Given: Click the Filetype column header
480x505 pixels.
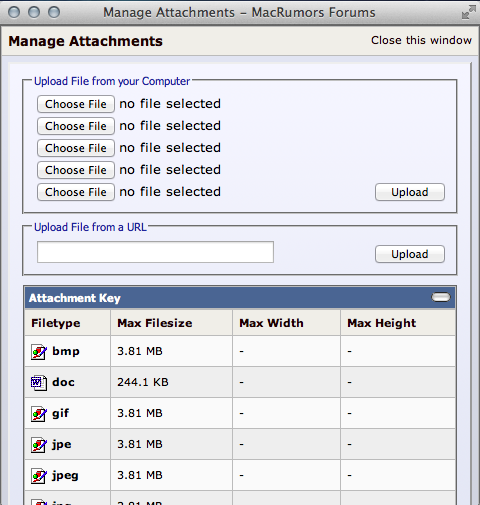Looking at the screenshot, I should click(56, 323).
